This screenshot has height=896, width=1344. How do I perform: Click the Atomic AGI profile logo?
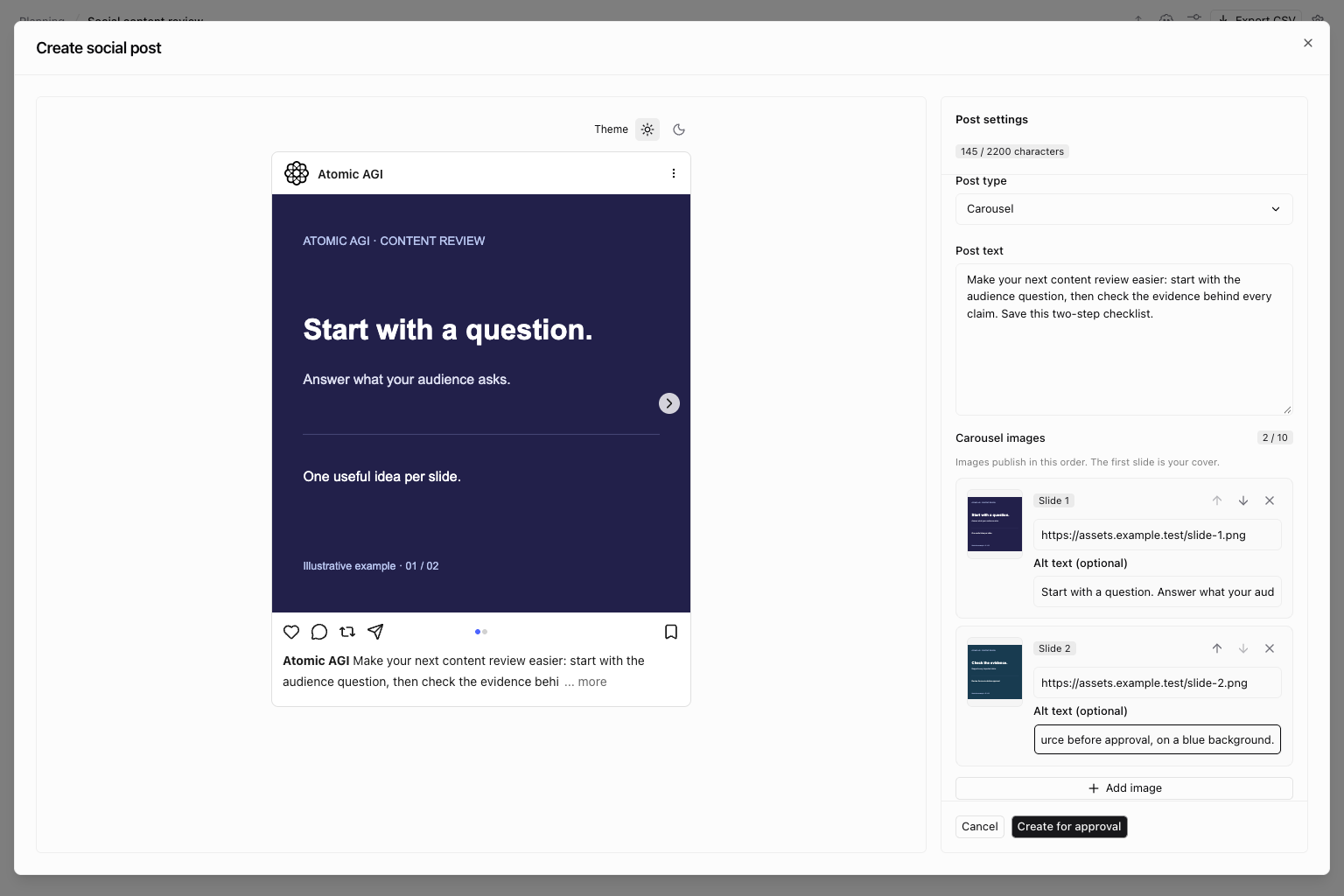tap(297, 173)
